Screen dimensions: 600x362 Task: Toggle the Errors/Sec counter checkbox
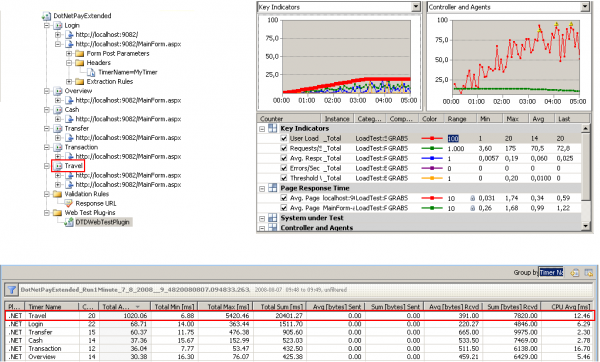[284, 168]
